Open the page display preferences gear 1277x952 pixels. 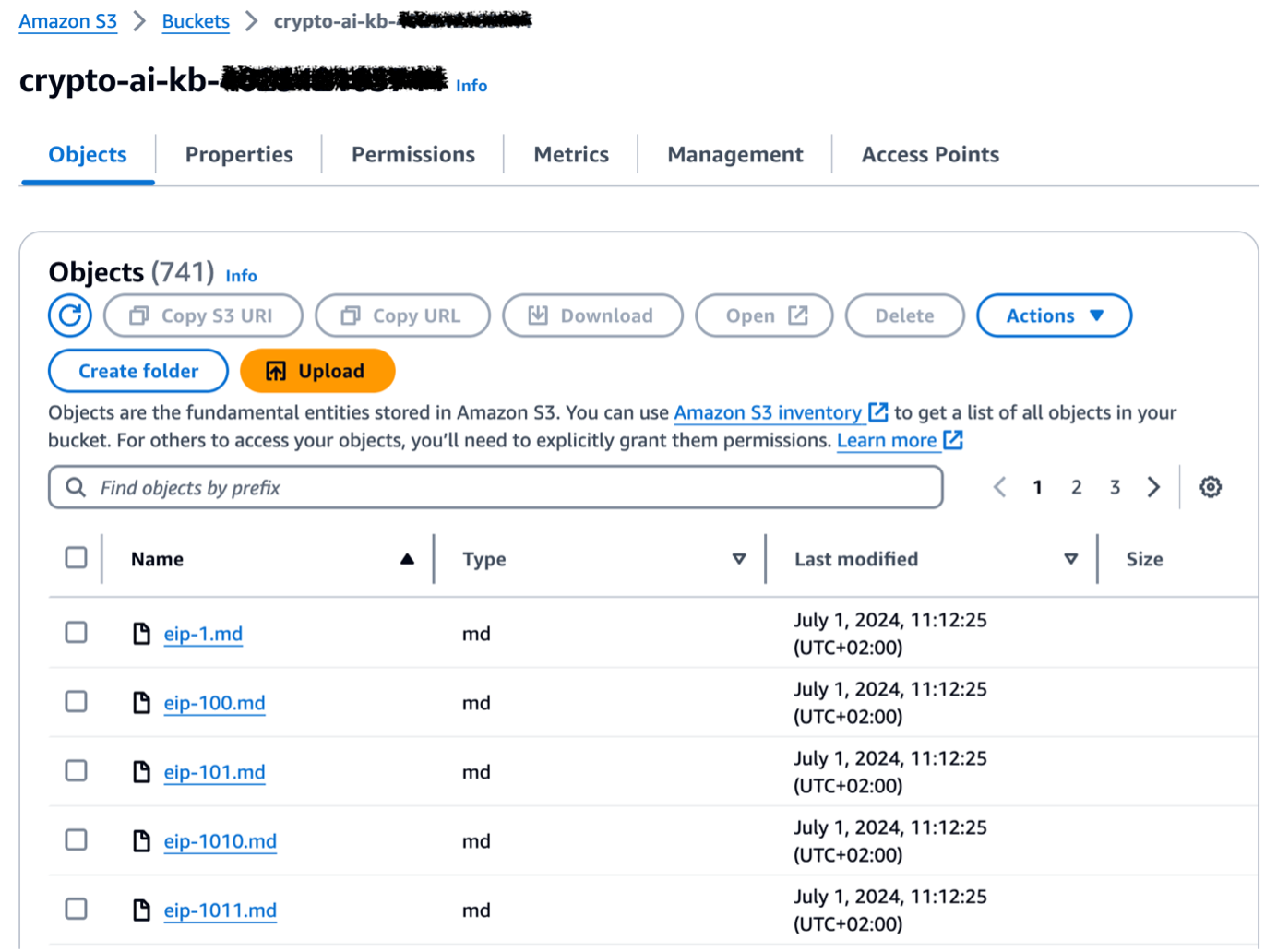1210,487
